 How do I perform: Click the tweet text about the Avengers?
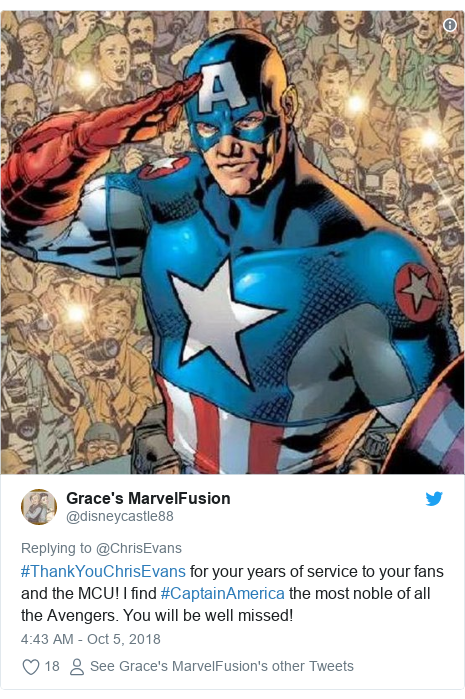(232, 593)
